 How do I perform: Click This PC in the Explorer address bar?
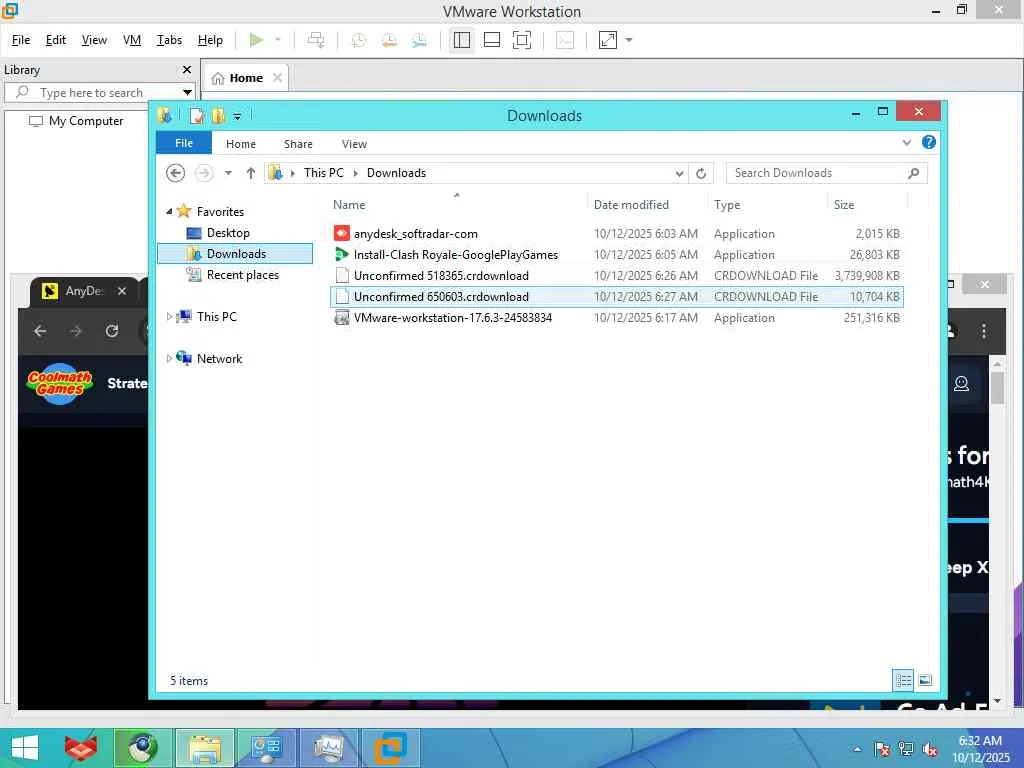(323, 173)
